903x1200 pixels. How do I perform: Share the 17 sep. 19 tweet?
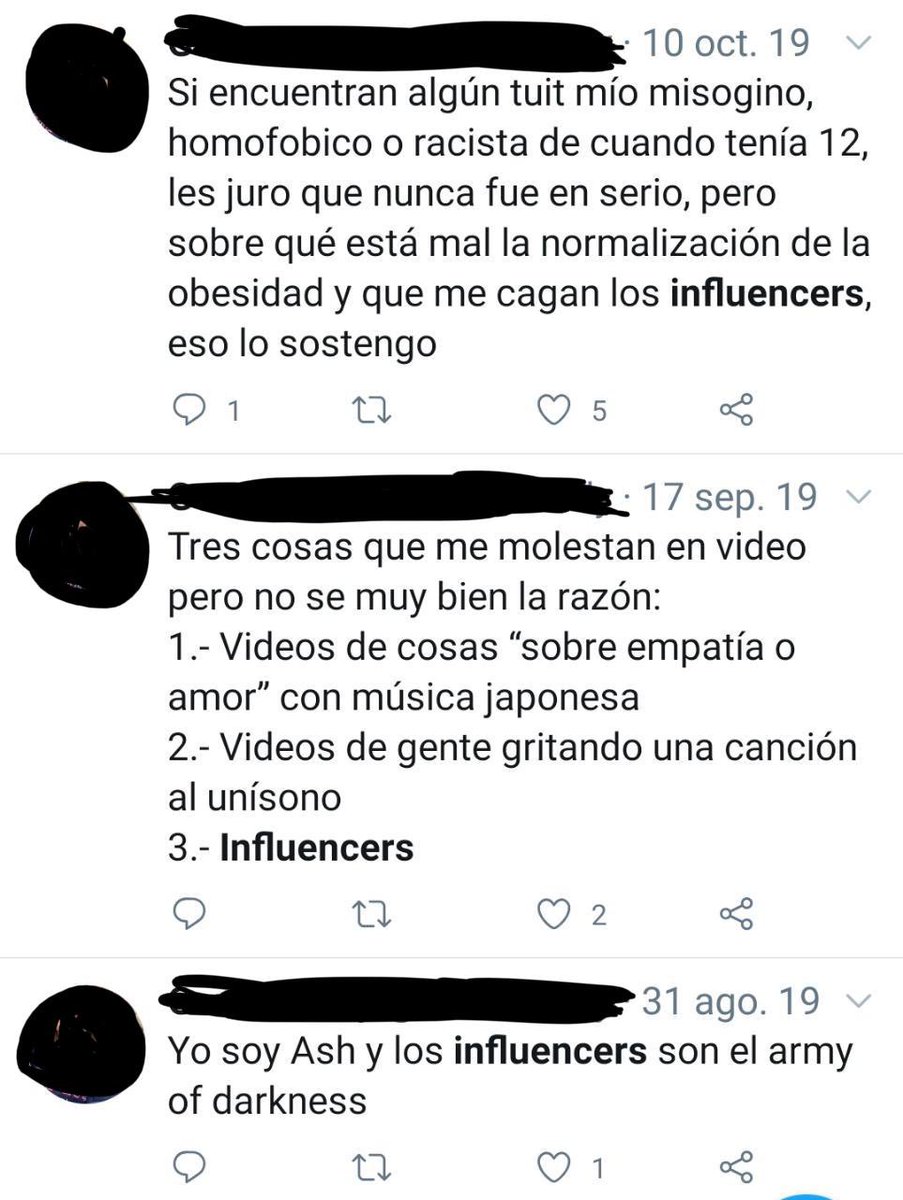pos(735,913)
